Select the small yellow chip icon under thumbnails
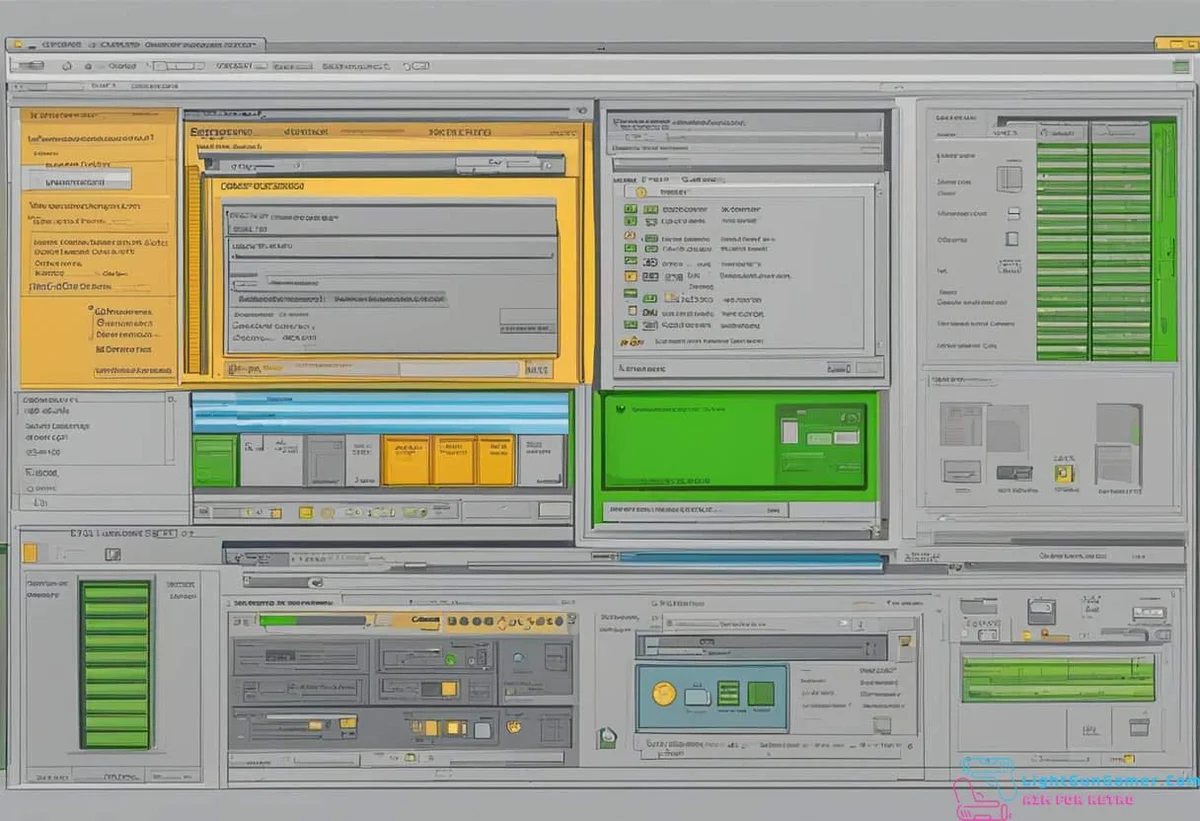The width and height of the screenshot is (1200, 821). click(x=1063, y=474)
